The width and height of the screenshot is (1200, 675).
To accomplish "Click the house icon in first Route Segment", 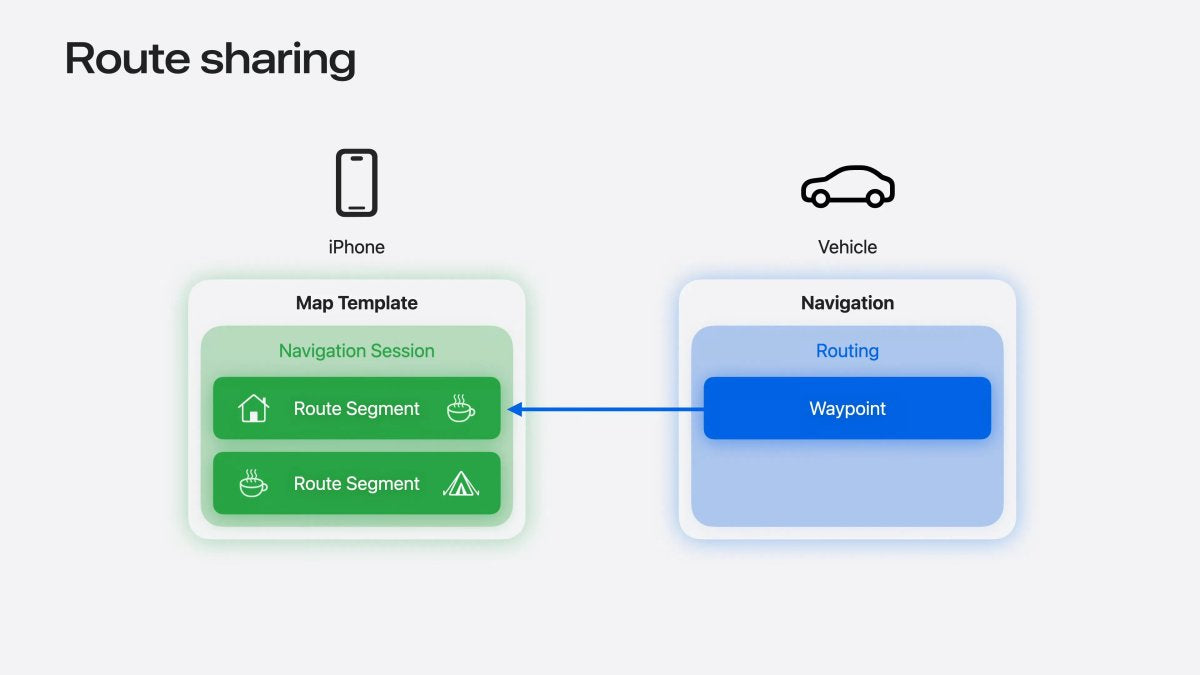I will 254,408.
